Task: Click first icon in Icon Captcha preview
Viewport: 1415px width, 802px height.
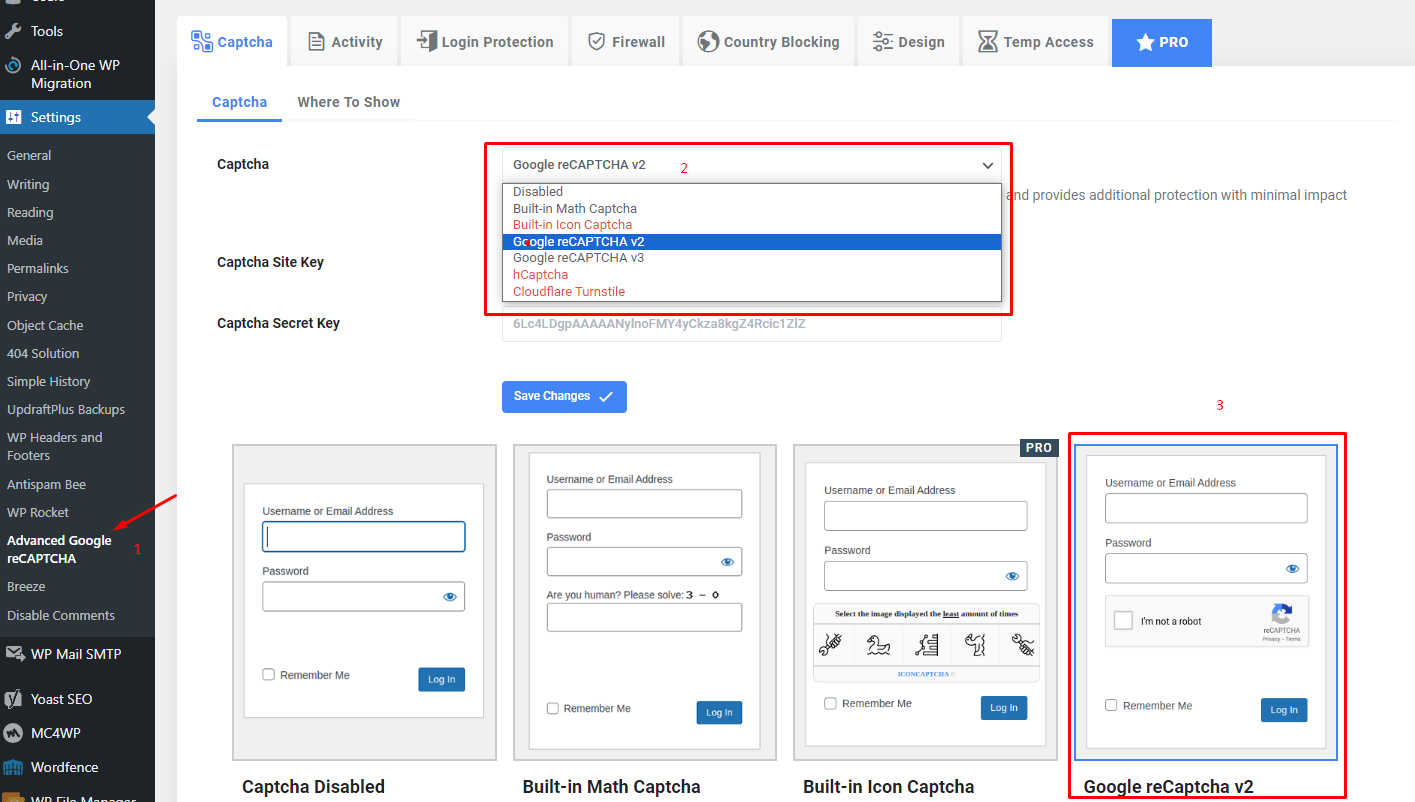Action: pyautogui.click(x=830, y=644)
